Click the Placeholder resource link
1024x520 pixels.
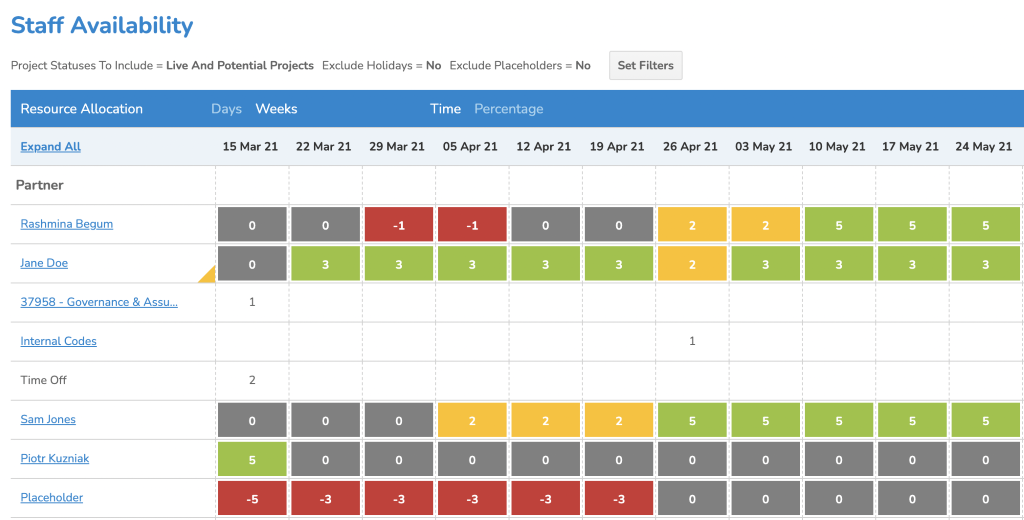pos(51,498)
